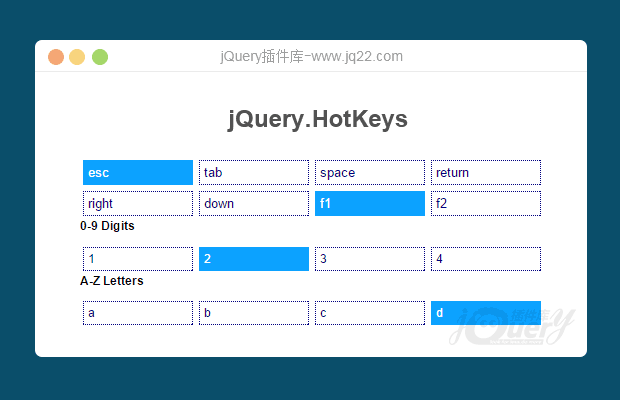Viewport: 620px width, 400px height.
Task: Select the highlighted digit 2 box
Action: click(254, 259)
